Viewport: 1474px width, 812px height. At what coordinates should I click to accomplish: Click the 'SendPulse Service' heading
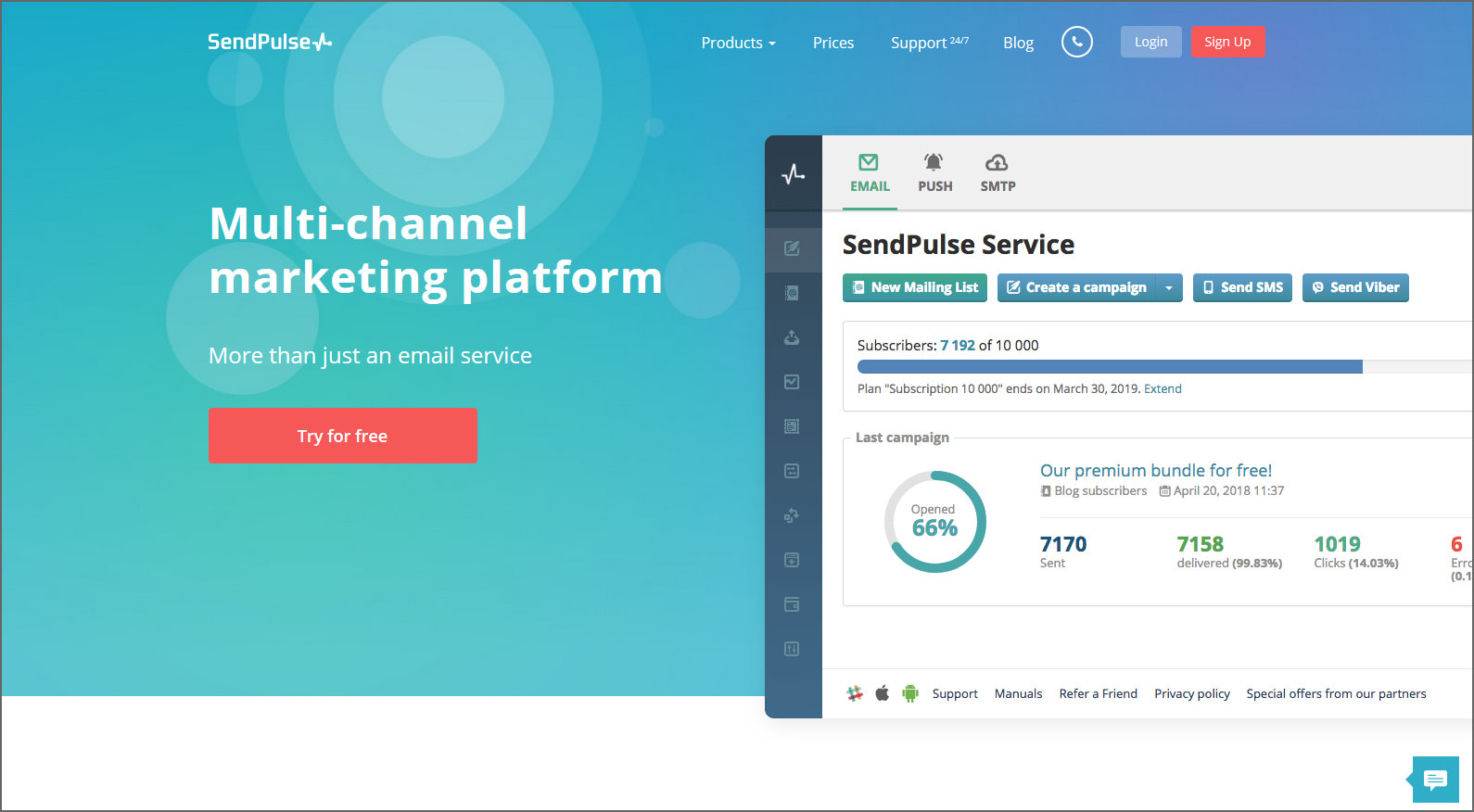click(959, 245)
